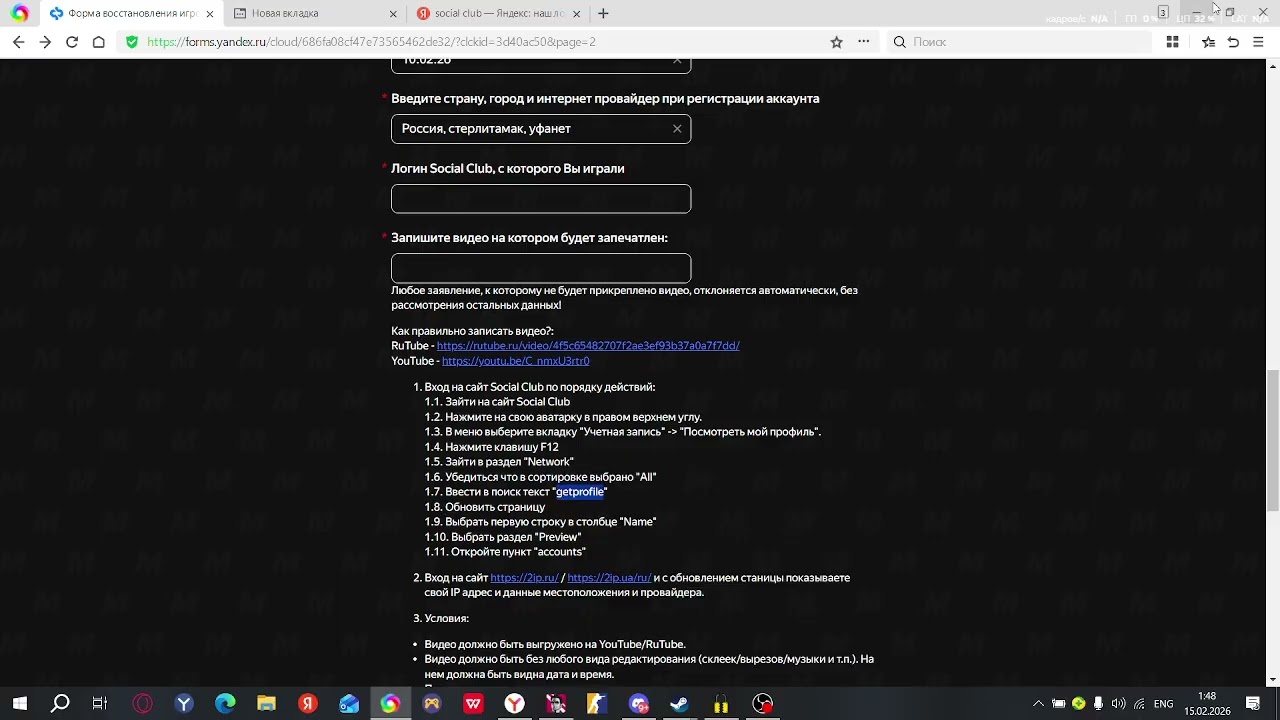Clear the date field above
Viewport: 1280px width, 720px height.
click(677, 62)
